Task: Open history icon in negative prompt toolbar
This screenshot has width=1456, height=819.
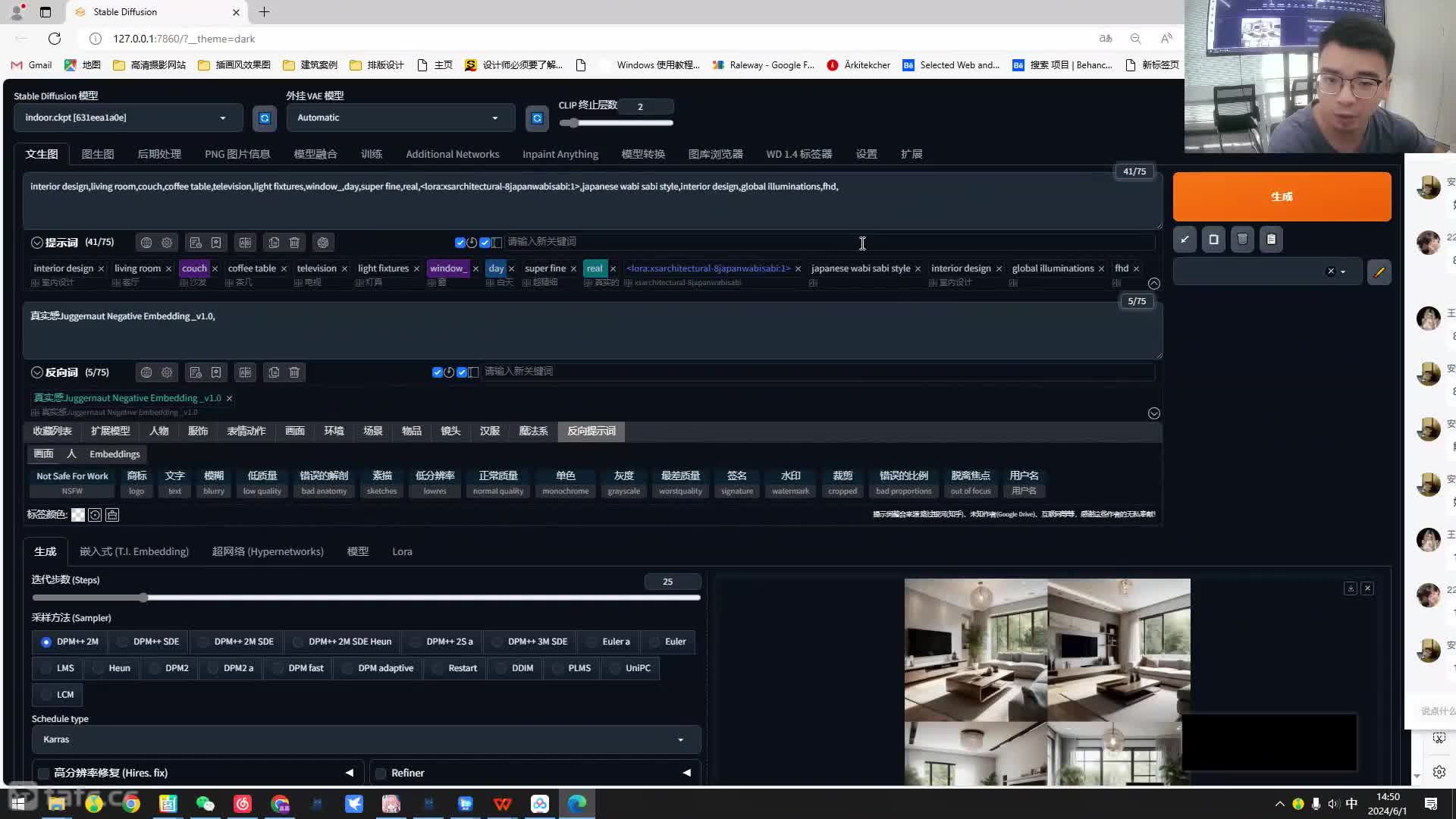Action: point(196,372)
